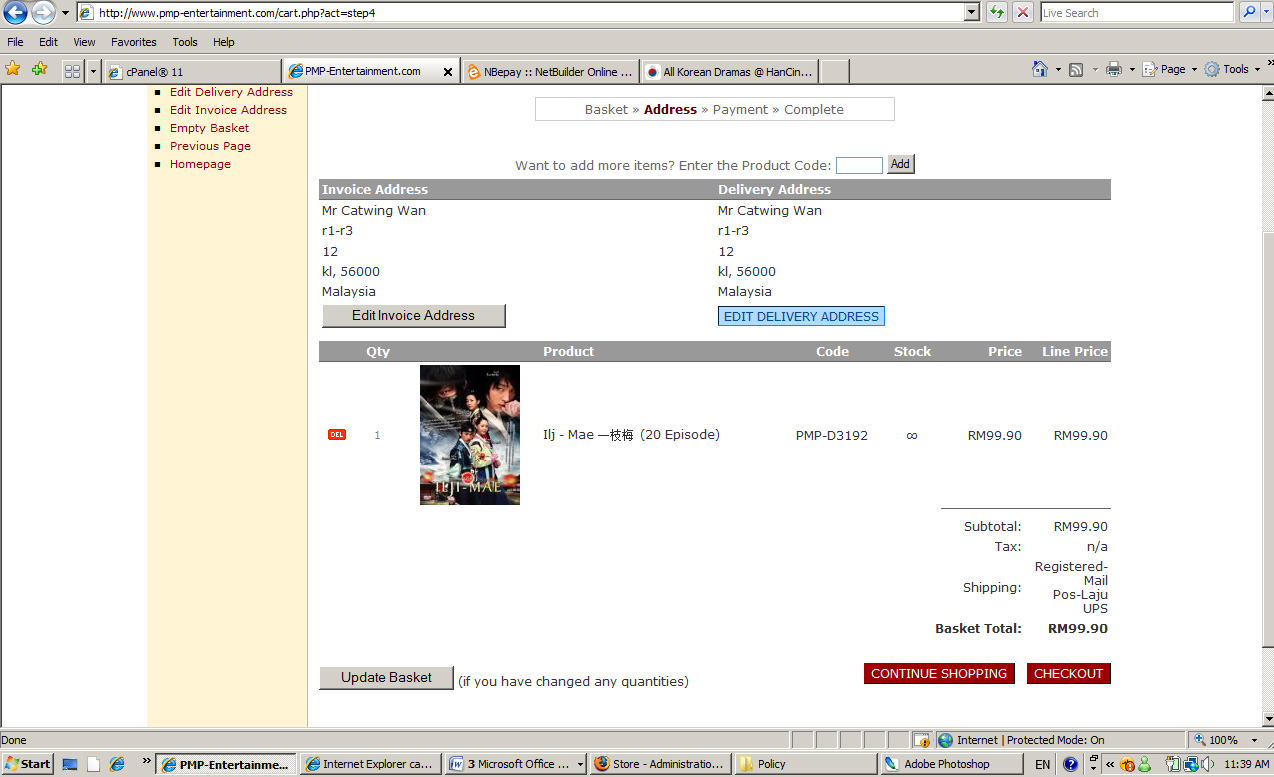Open the Page toolbar dropdown
This screenshot has width=1274, height=777.
1172,69
